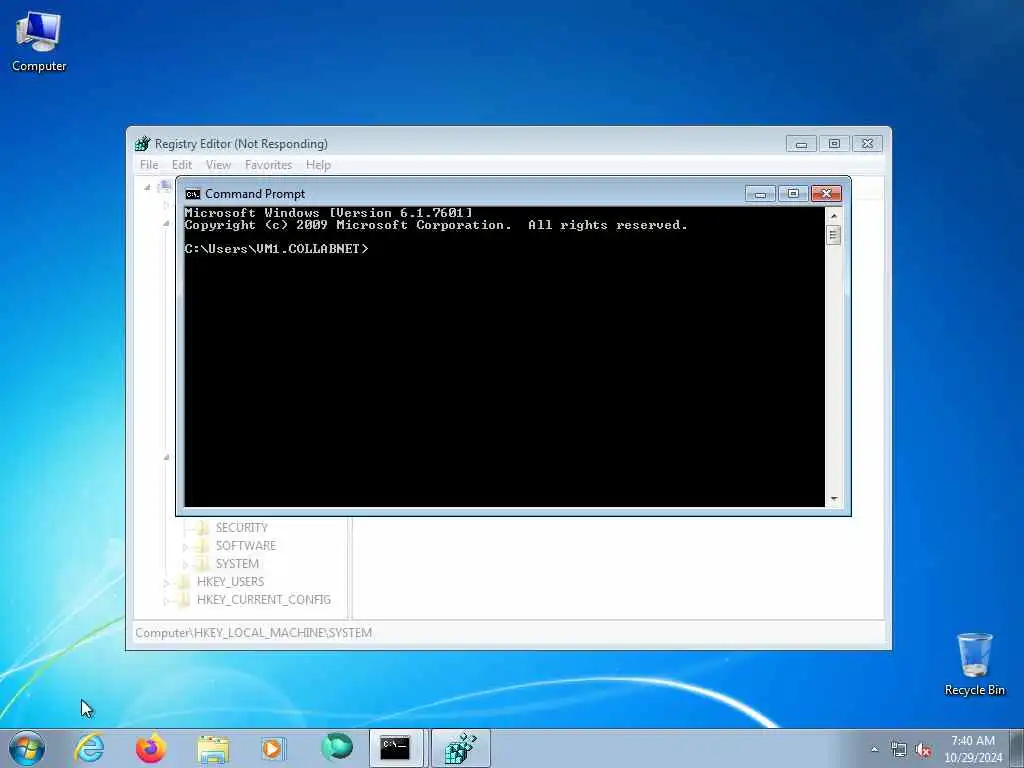Select the Recycle Bin desktop icon

pos(974,664)
